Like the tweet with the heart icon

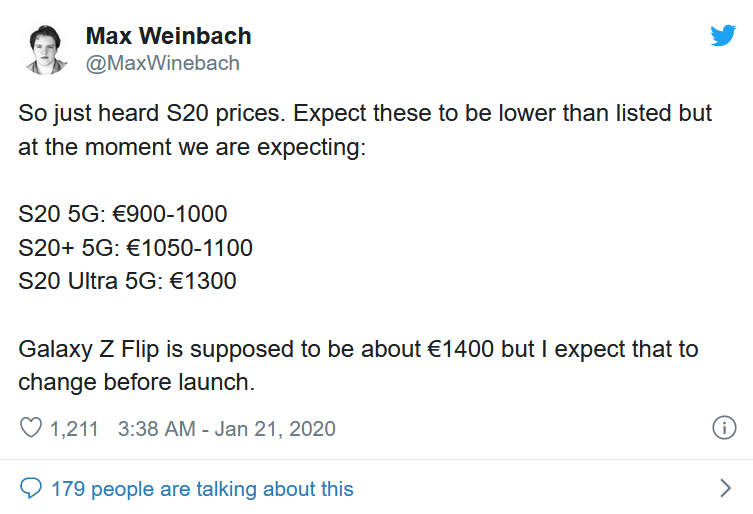pyautogui.click(x=31, y=429)
